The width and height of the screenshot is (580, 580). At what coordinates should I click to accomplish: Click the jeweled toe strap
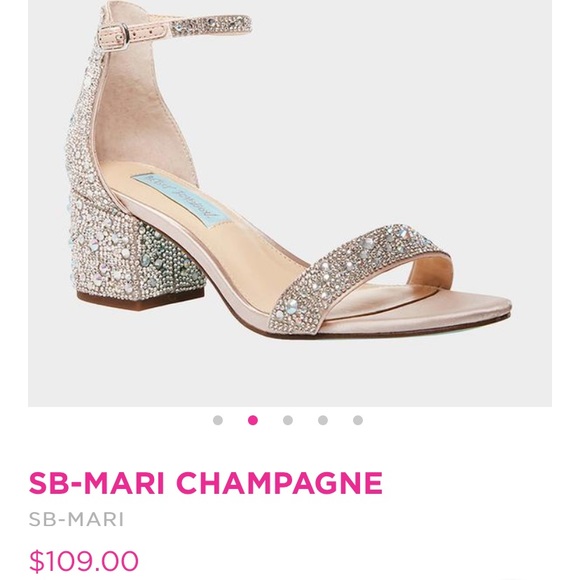(355, 276)
